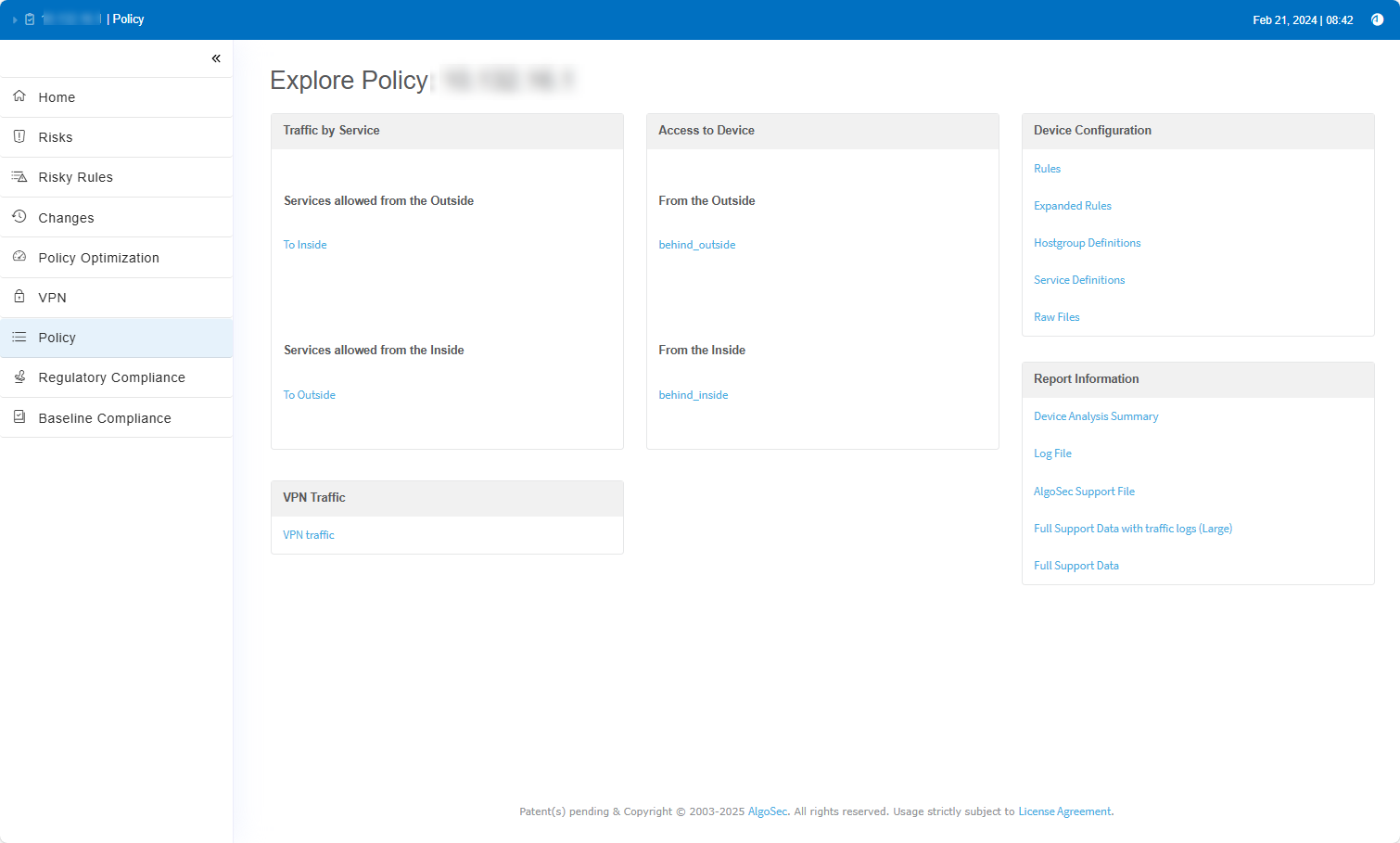Click the Policy Optimization gauge icon
Viewport: 1400px width, 843px height.
click(19, 257)
